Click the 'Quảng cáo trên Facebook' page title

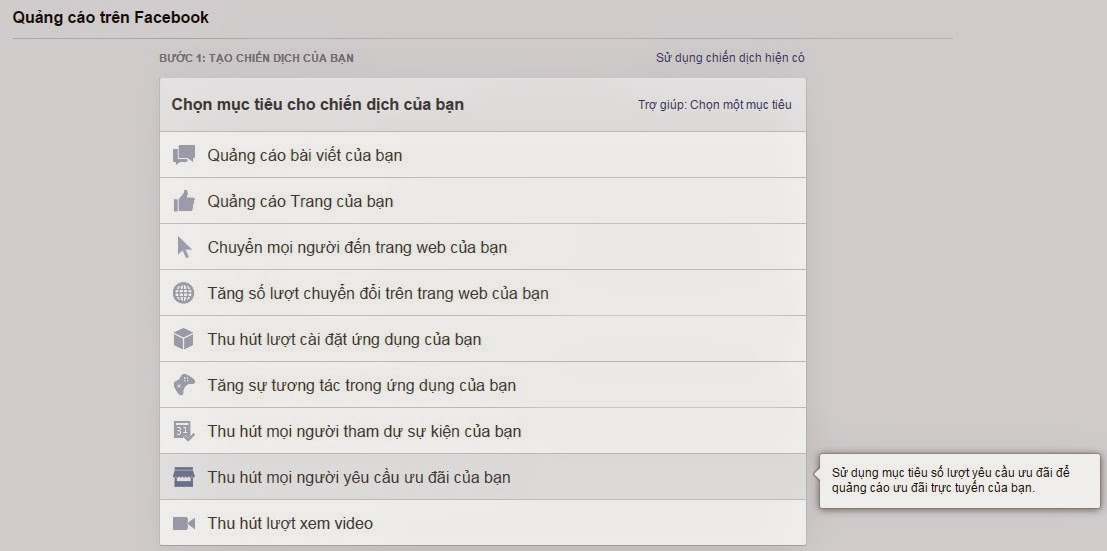tap(111, 18)
